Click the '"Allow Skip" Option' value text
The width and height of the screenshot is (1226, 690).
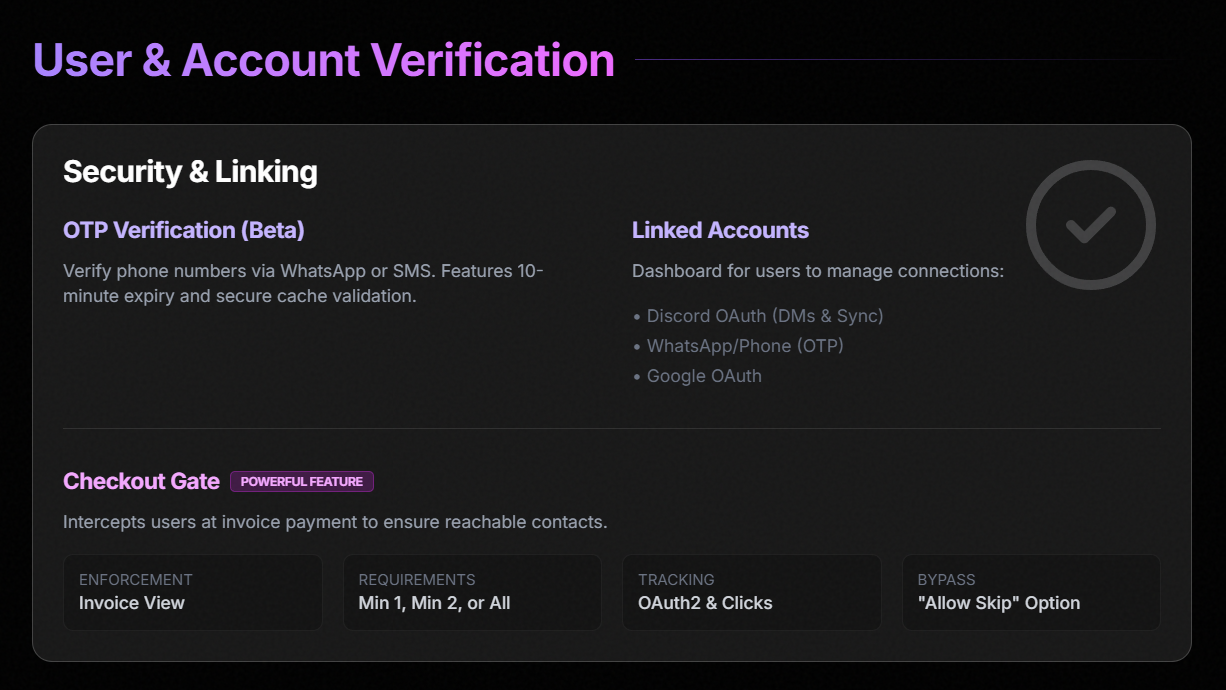tap(998, 603)
